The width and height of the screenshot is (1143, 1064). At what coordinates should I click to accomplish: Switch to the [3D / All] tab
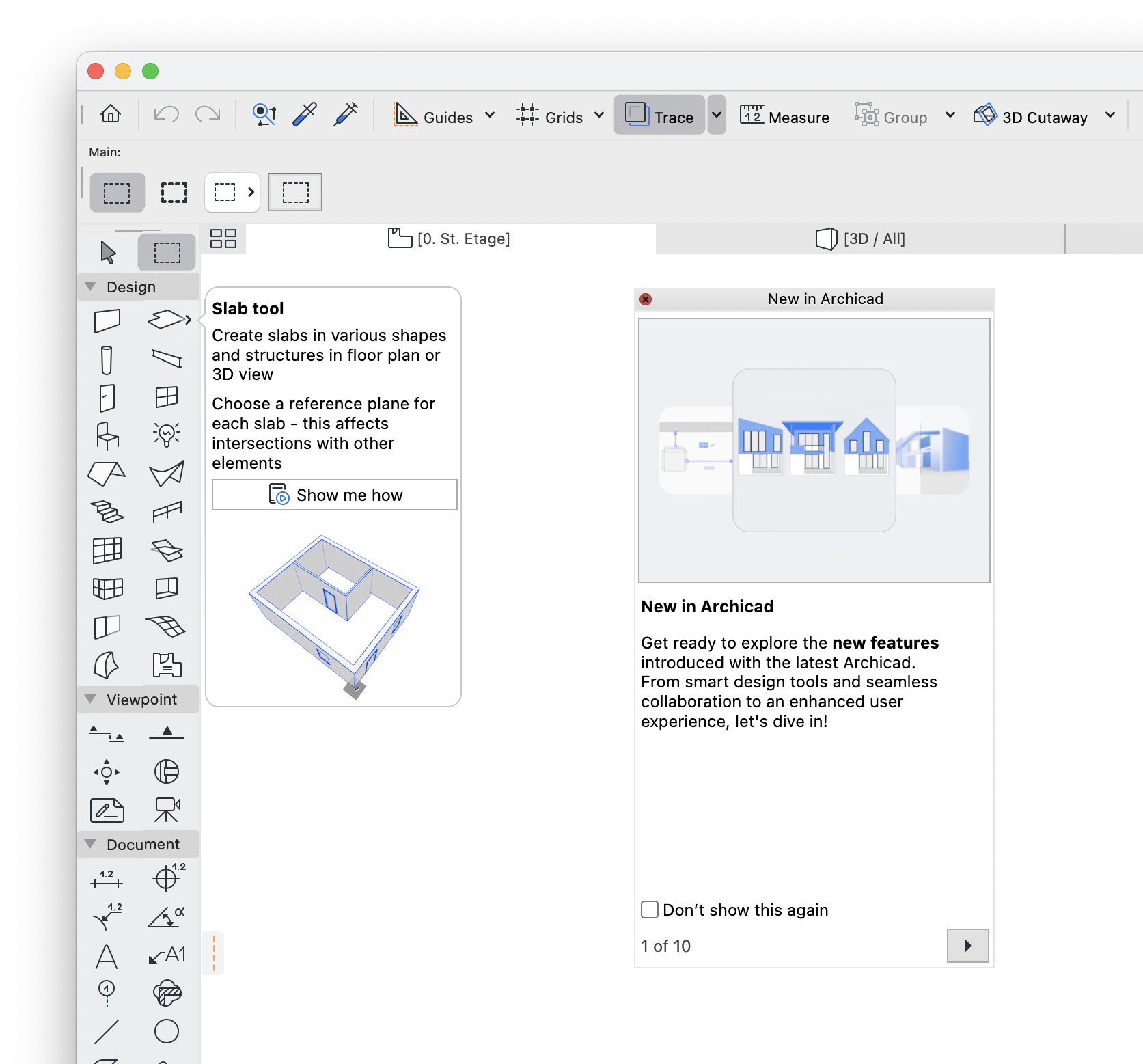(x=860, y=238)
